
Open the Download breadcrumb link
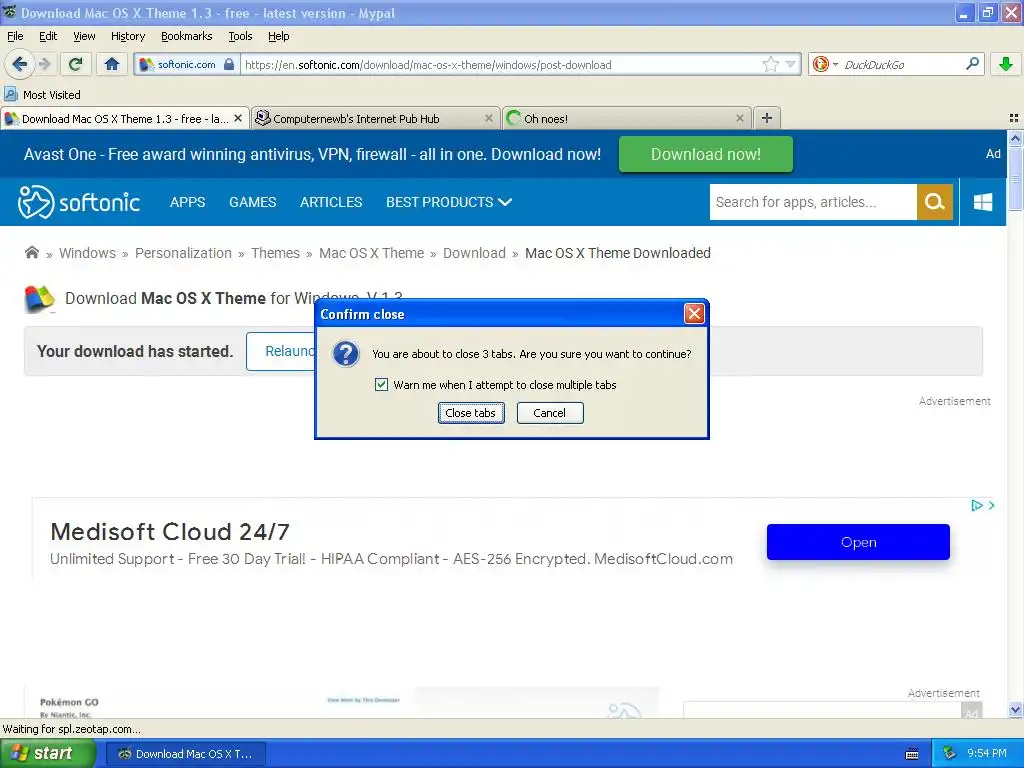coord(474,253)
